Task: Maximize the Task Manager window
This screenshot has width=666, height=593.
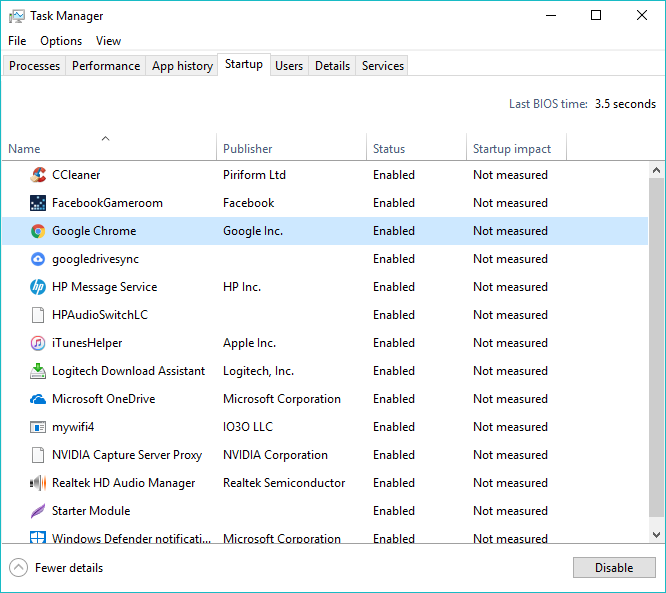Action: click(596, 15)
